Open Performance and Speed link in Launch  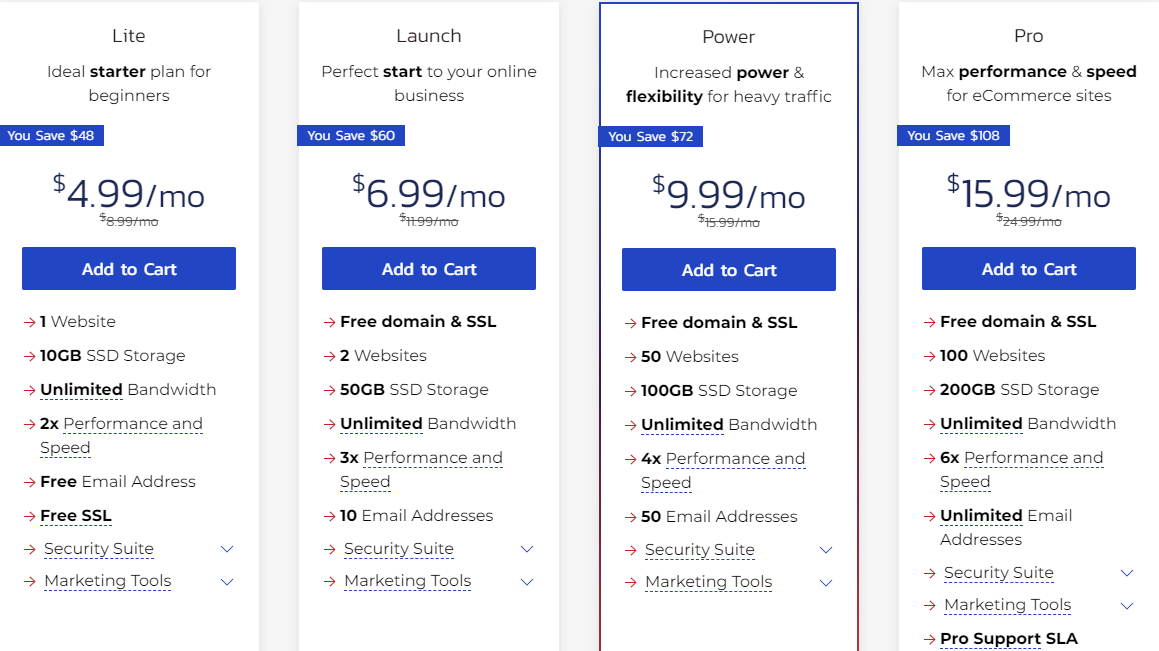[430, 457]
